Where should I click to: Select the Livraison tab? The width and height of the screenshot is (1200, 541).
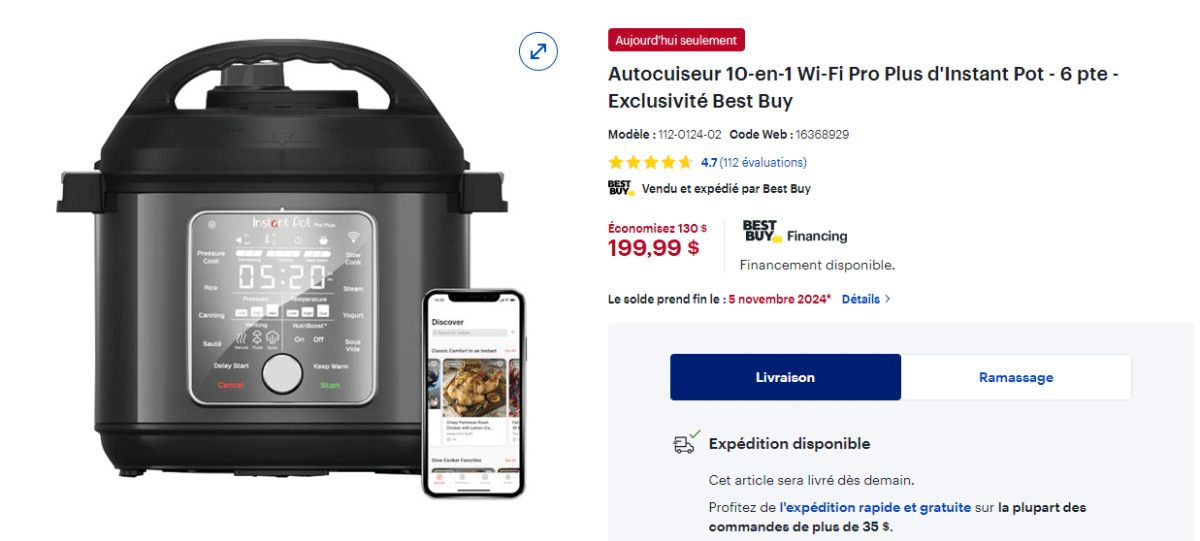(x=785, y=377)
